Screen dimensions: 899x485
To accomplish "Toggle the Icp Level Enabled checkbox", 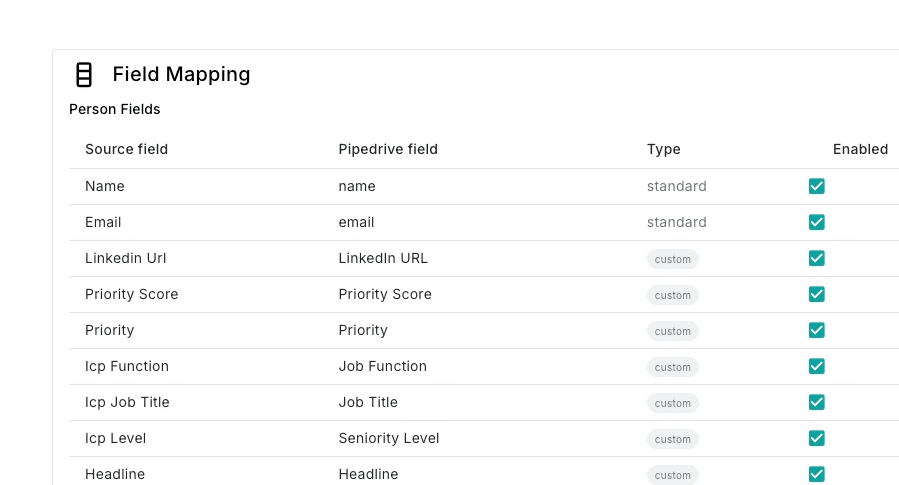I will (x=816, y=438).
